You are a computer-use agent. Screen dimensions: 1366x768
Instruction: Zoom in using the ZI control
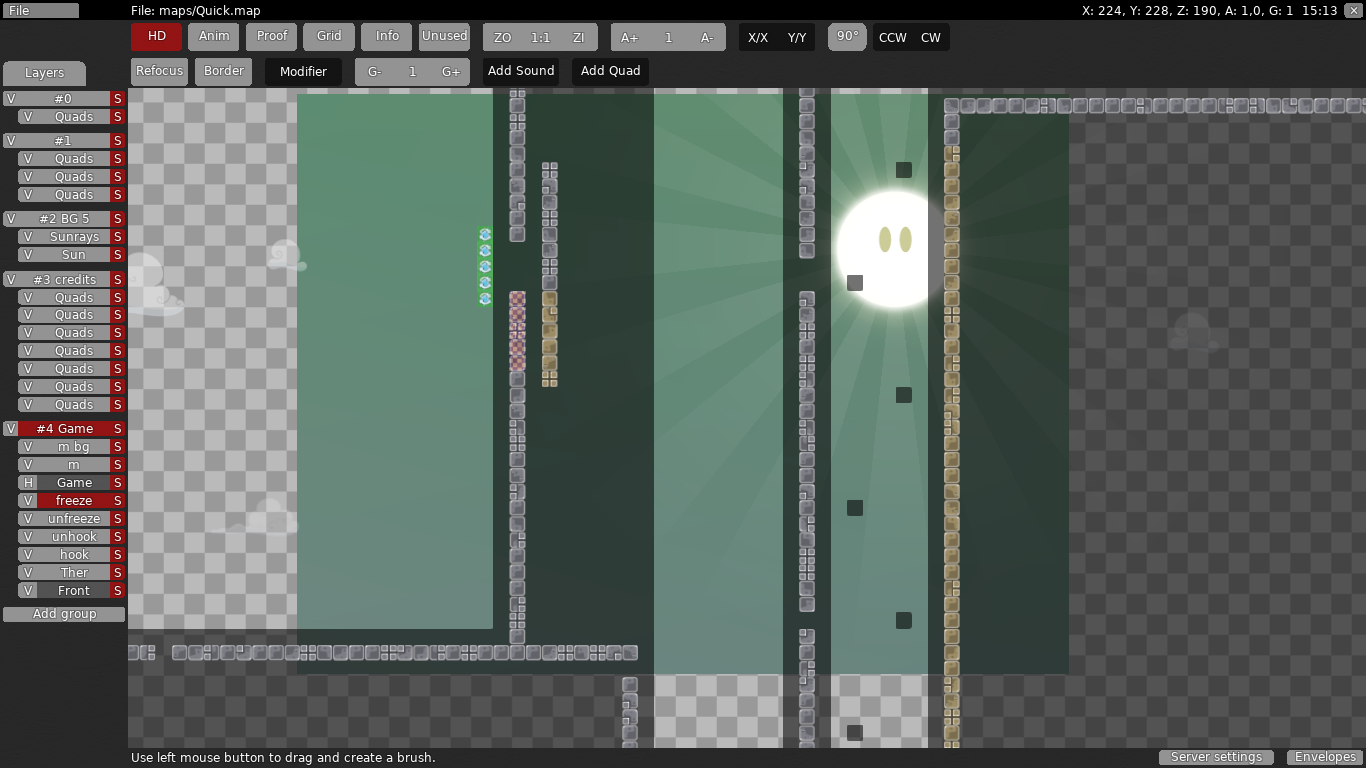578,36
